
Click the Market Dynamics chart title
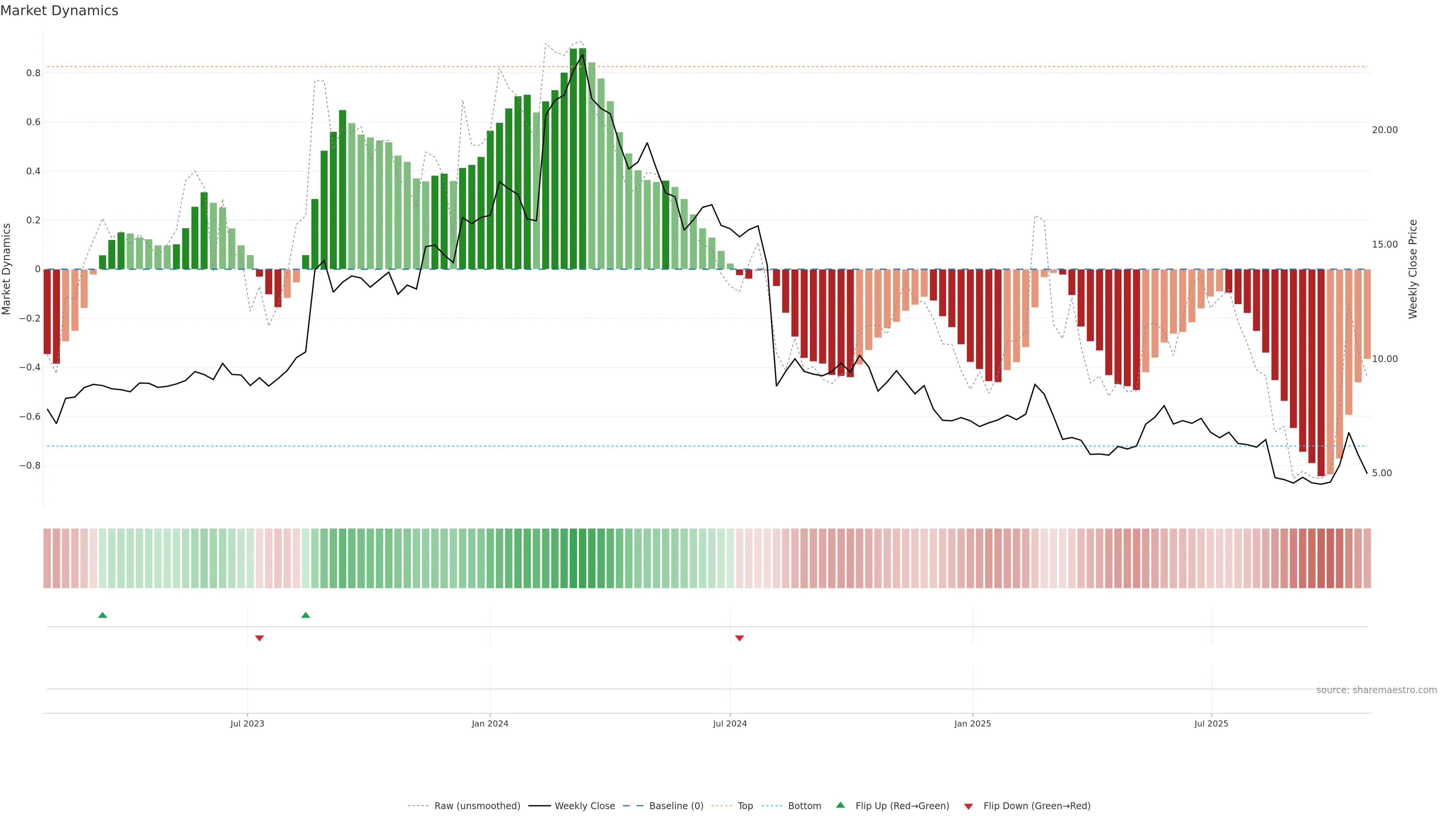point(60,11)
